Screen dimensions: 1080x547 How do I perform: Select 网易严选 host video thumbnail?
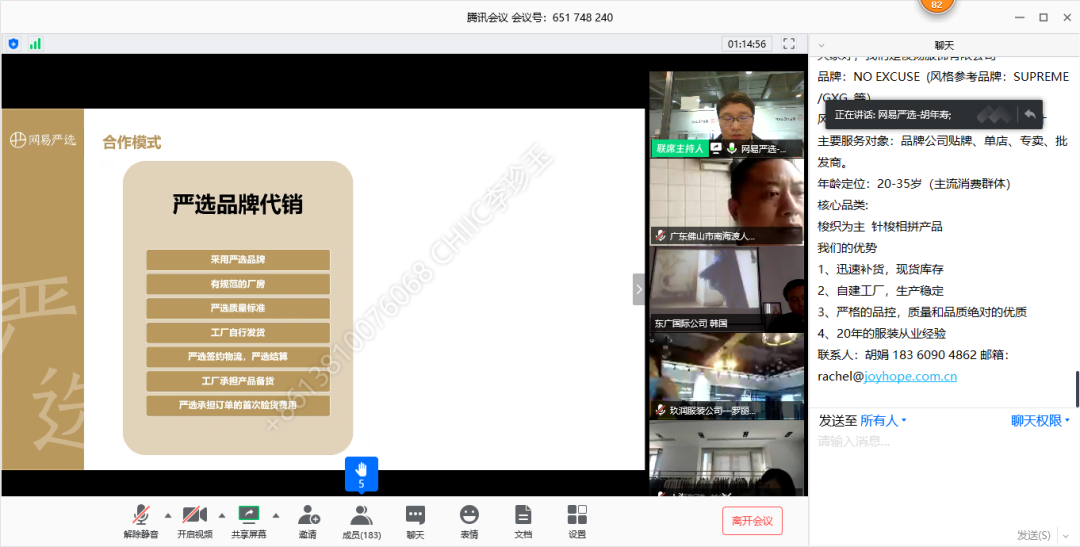(726, 114)
